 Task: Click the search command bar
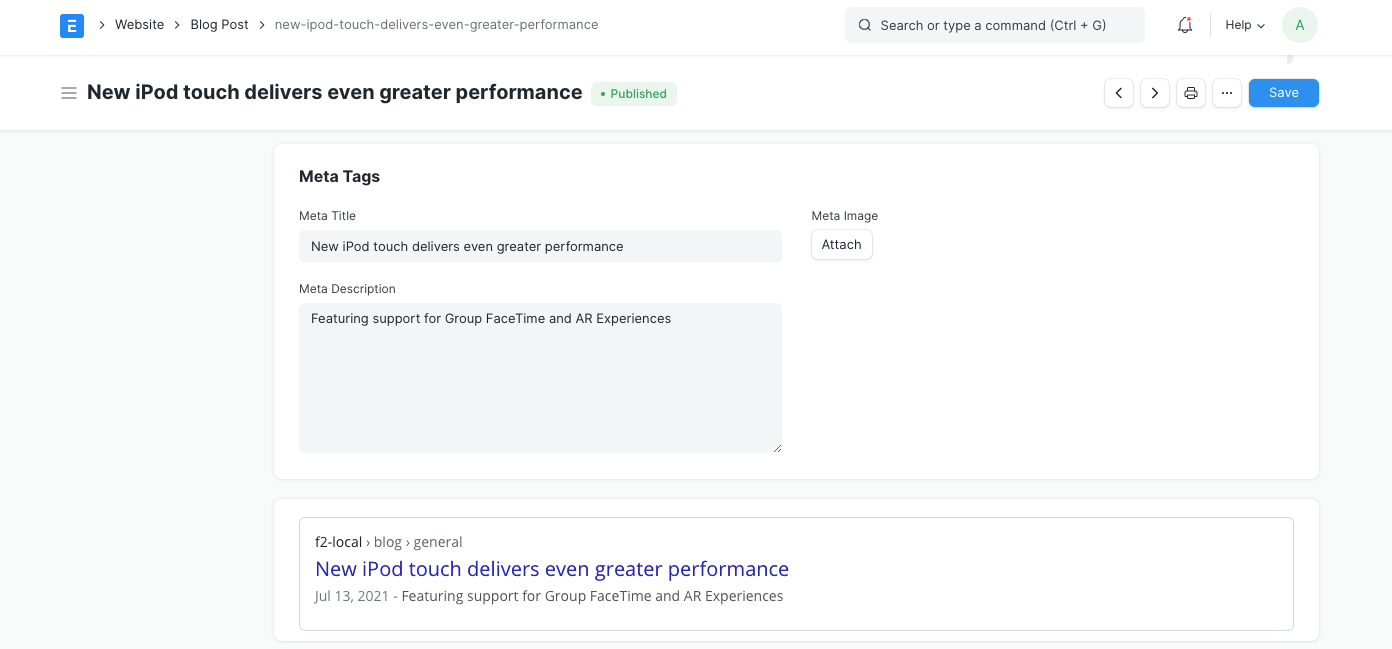pyautogui.click(x=994, y=25)
